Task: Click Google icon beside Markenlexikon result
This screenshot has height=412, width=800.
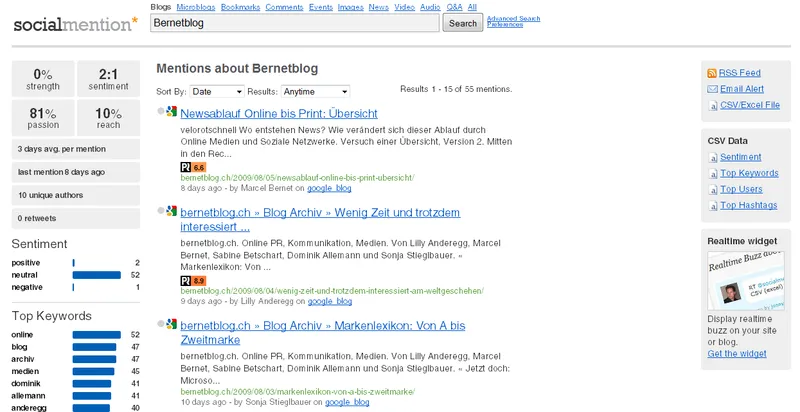Action: click(171, 323)
